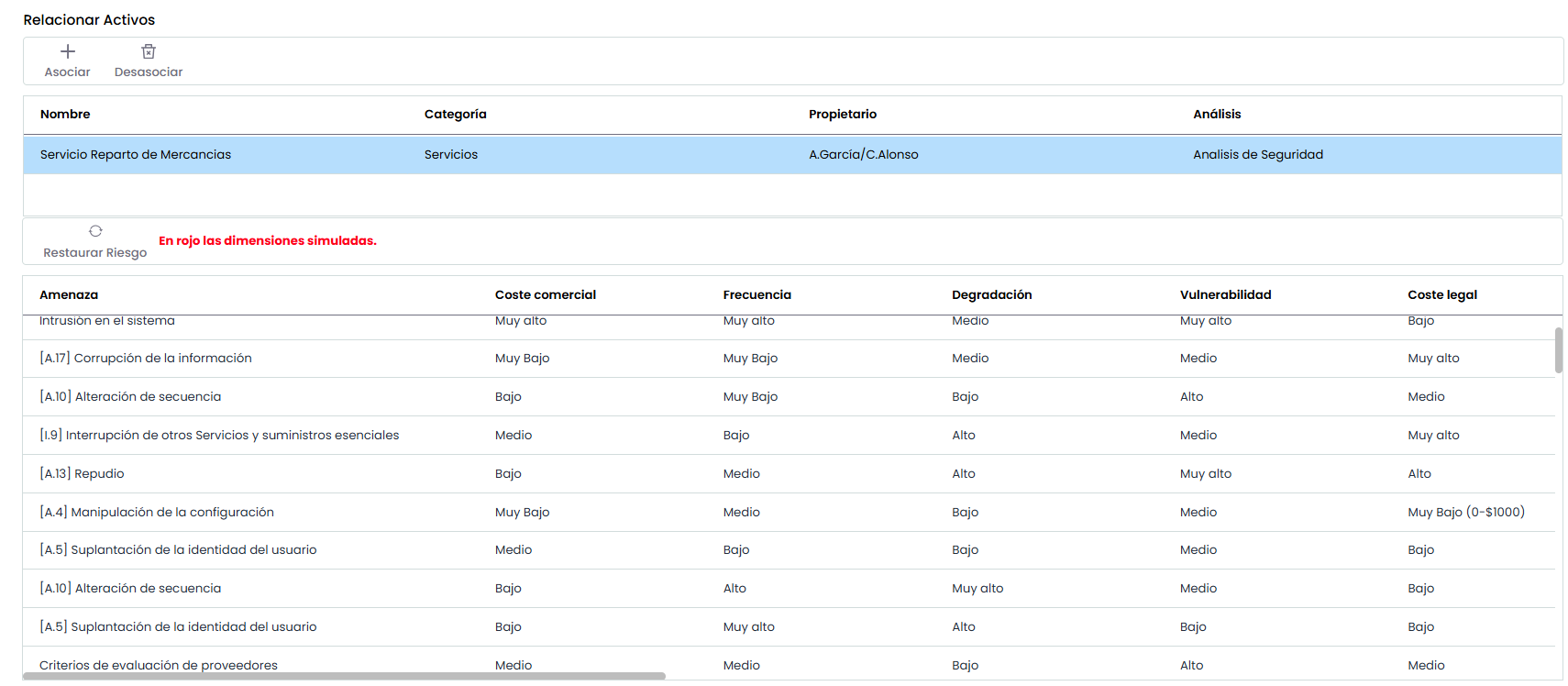Click the horizontal scrollbar at table bottom

point(344,676)
